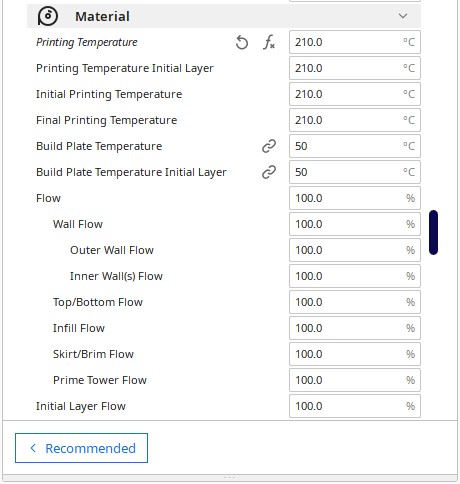This screenshot has width=460, height=484.
Task: Click the Infill Flow input box
Action: click(355, 328)
